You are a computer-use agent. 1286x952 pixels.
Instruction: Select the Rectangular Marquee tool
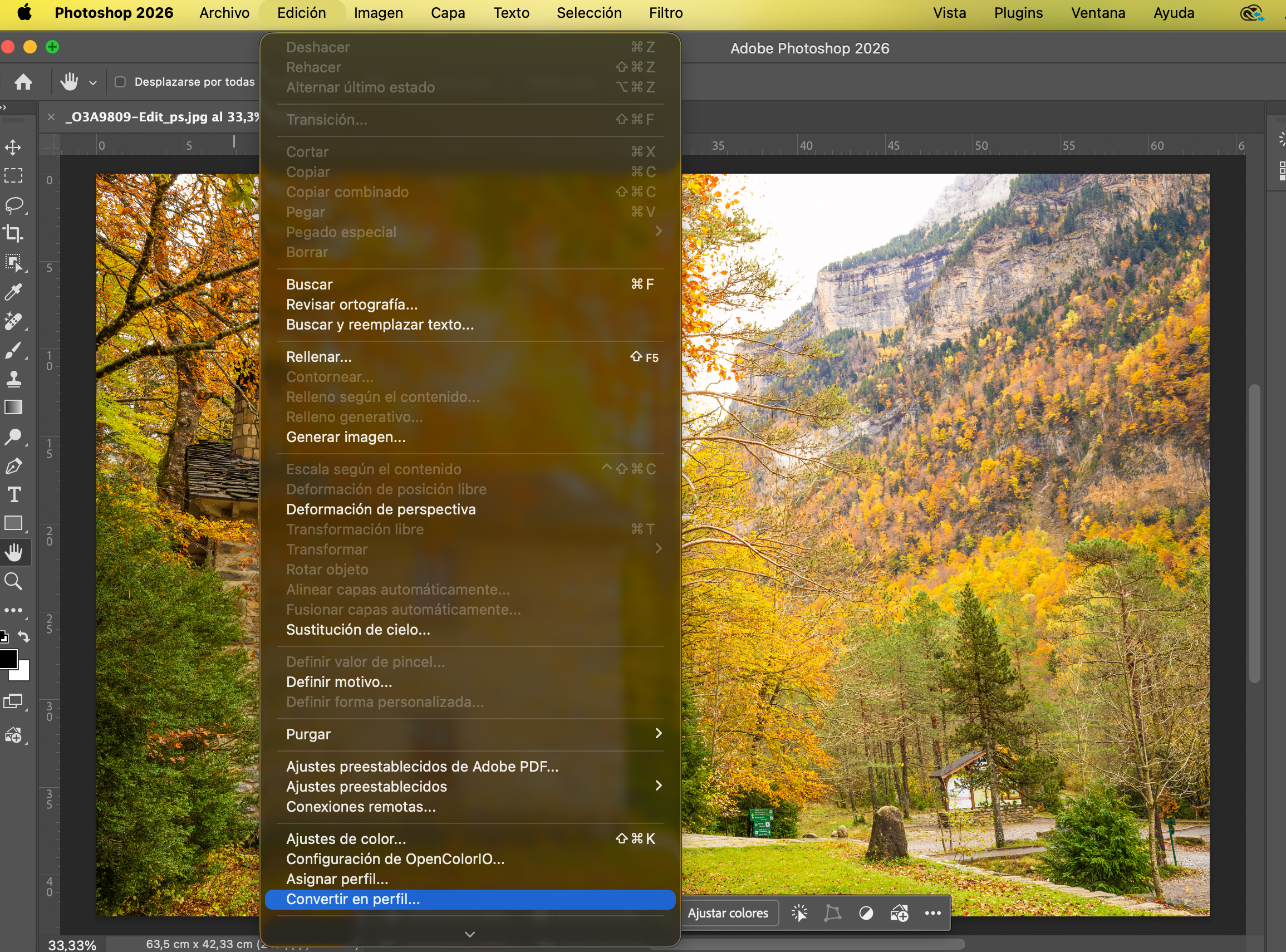(x=13, y=176)
